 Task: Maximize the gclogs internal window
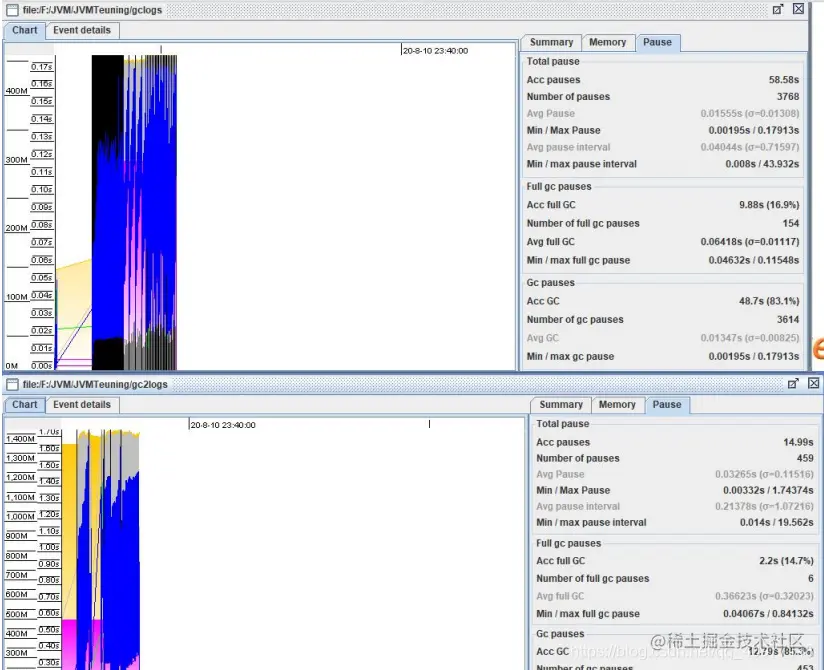778,9
